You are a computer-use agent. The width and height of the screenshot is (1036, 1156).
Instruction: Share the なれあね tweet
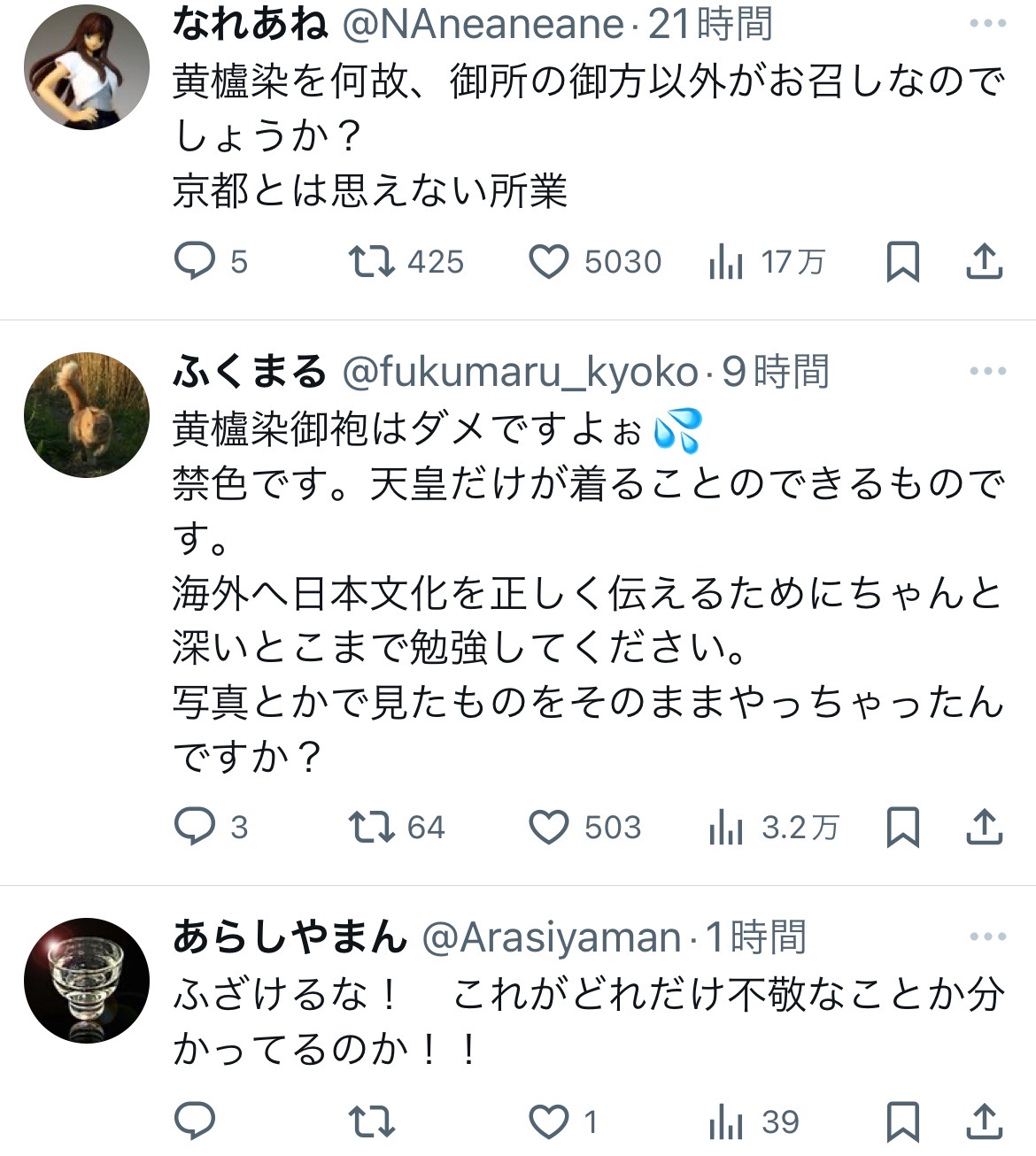click(984, 261)
